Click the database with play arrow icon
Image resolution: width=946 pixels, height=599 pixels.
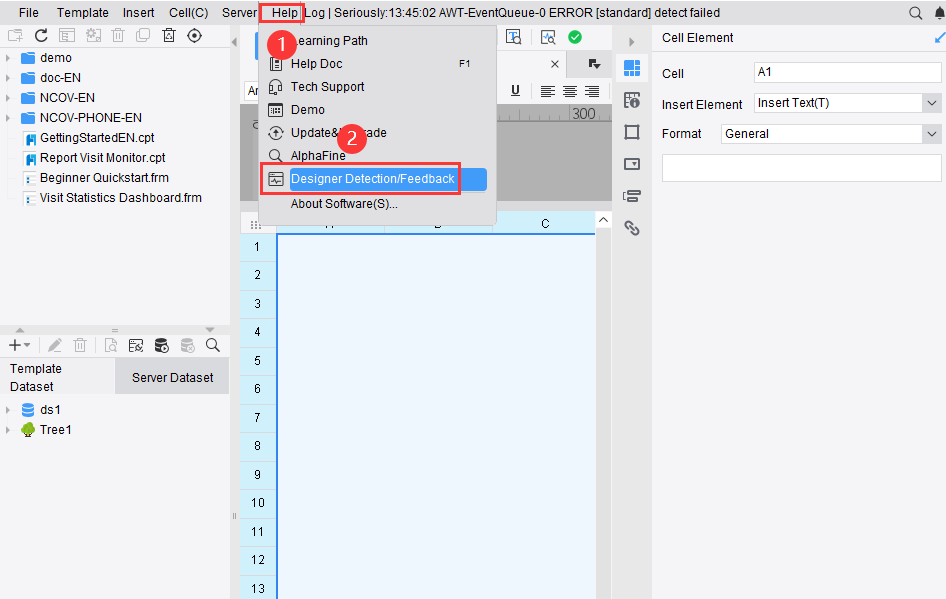162,345
